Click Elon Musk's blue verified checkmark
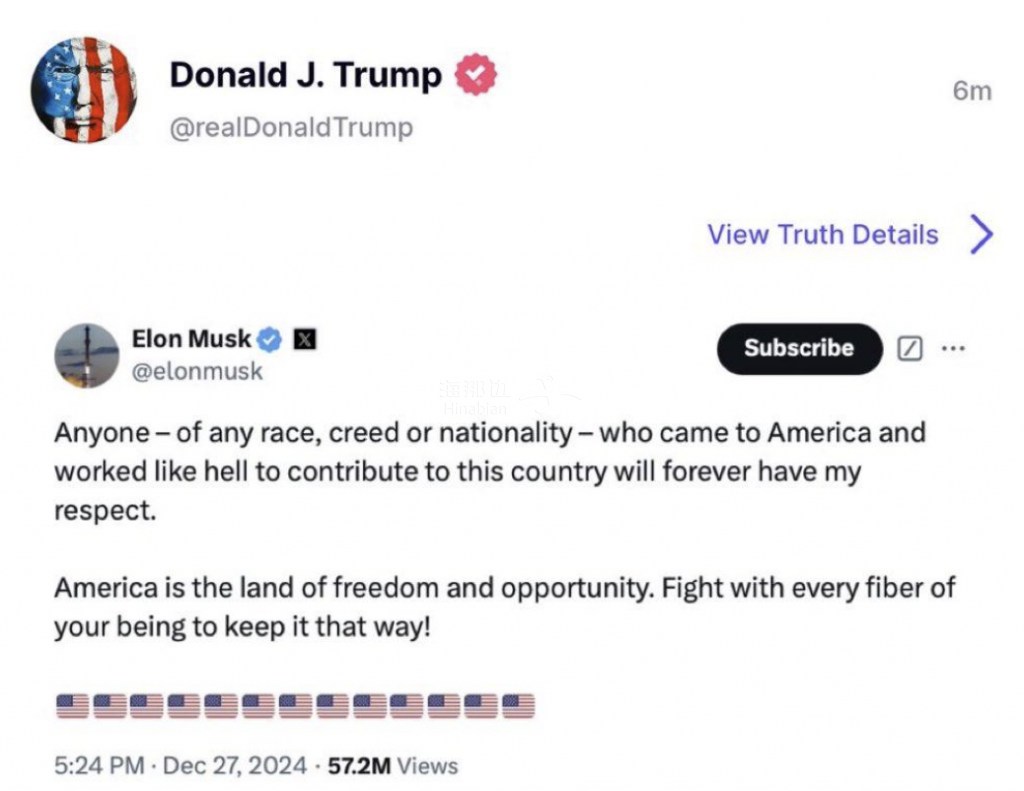The width and height of the screenshot is (1024, 791). coord(269,340)
